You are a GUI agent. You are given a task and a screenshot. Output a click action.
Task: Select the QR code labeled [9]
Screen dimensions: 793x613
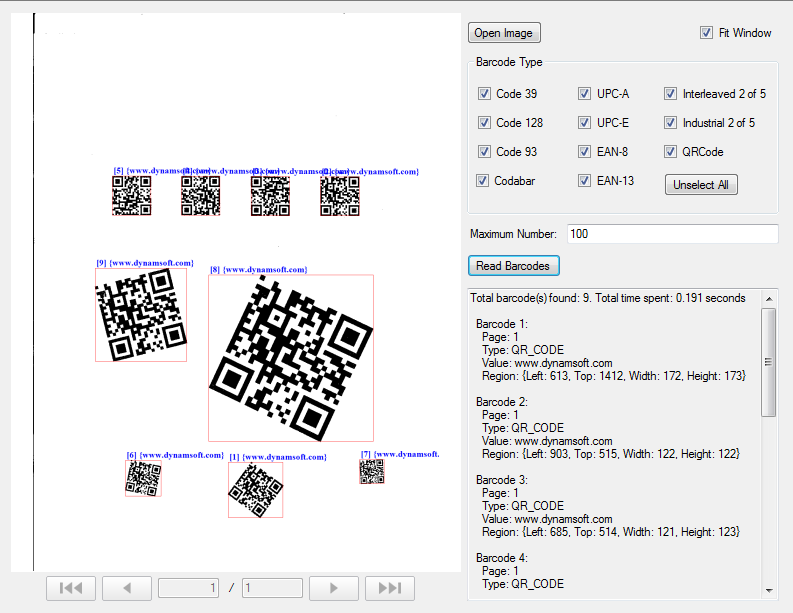point(141,315)
